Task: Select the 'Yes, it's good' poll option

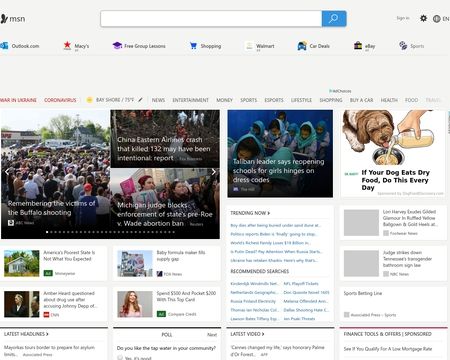Action: (120, 358)
